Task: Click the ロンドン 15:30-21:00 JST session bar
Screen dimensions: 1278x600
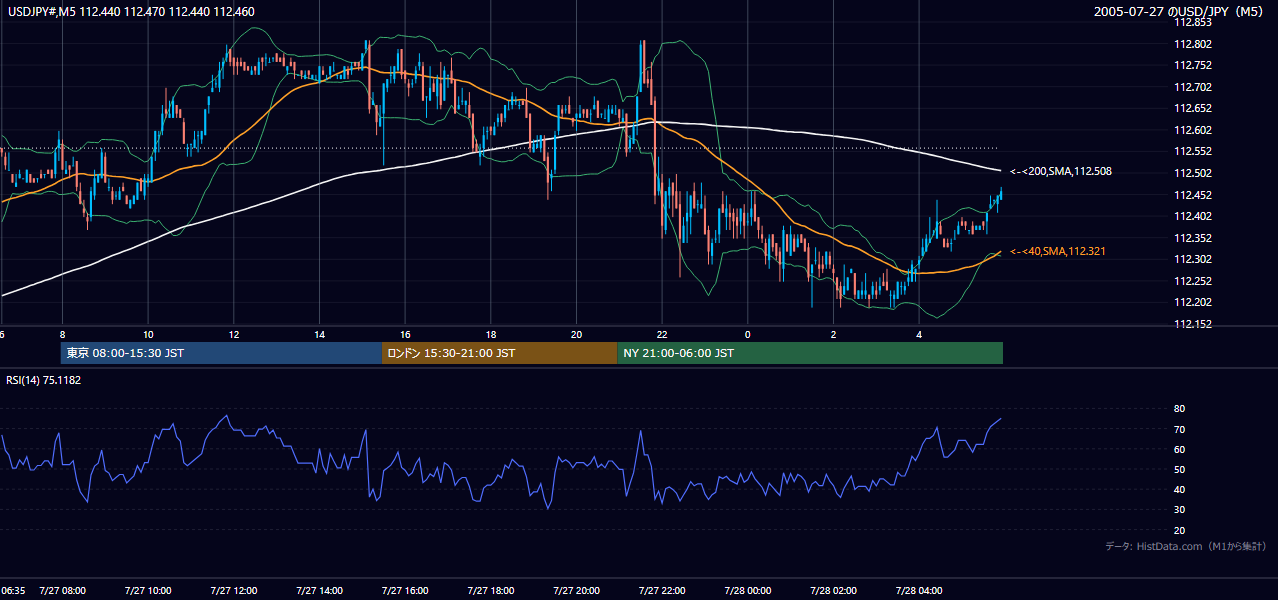Action: 500,353
